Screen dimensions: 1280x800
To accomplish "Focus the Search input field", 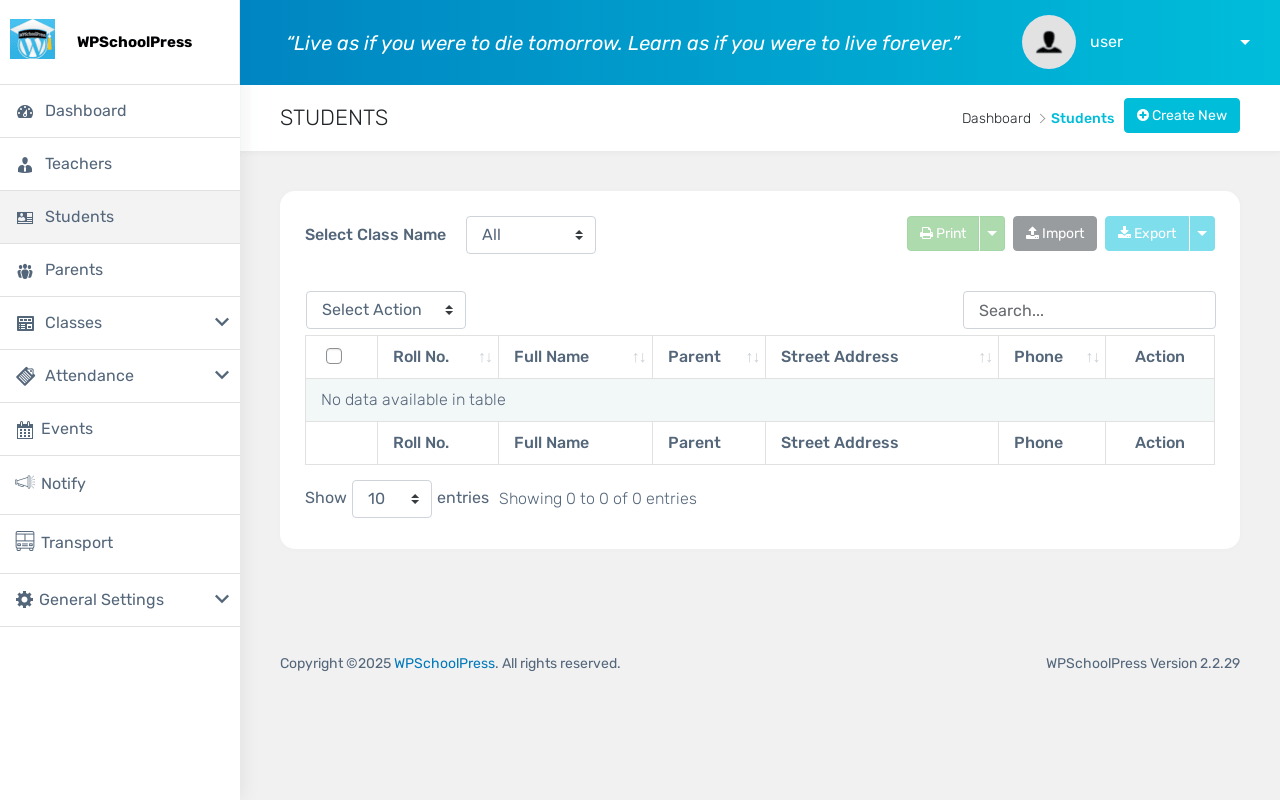I will click(x=1089, y=310).
